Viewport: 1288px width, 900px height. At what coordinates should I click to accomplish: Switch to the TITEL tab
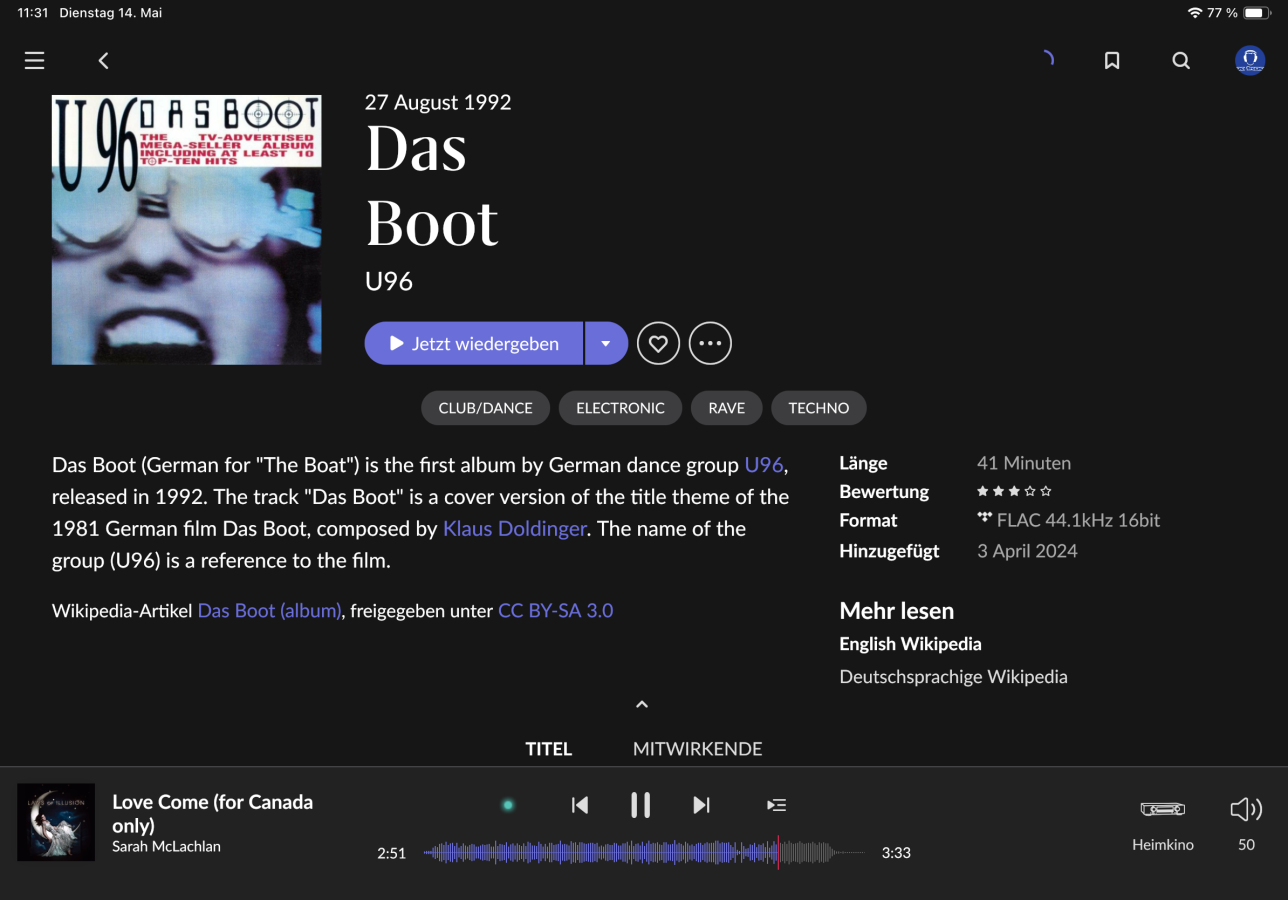[549, 749]
